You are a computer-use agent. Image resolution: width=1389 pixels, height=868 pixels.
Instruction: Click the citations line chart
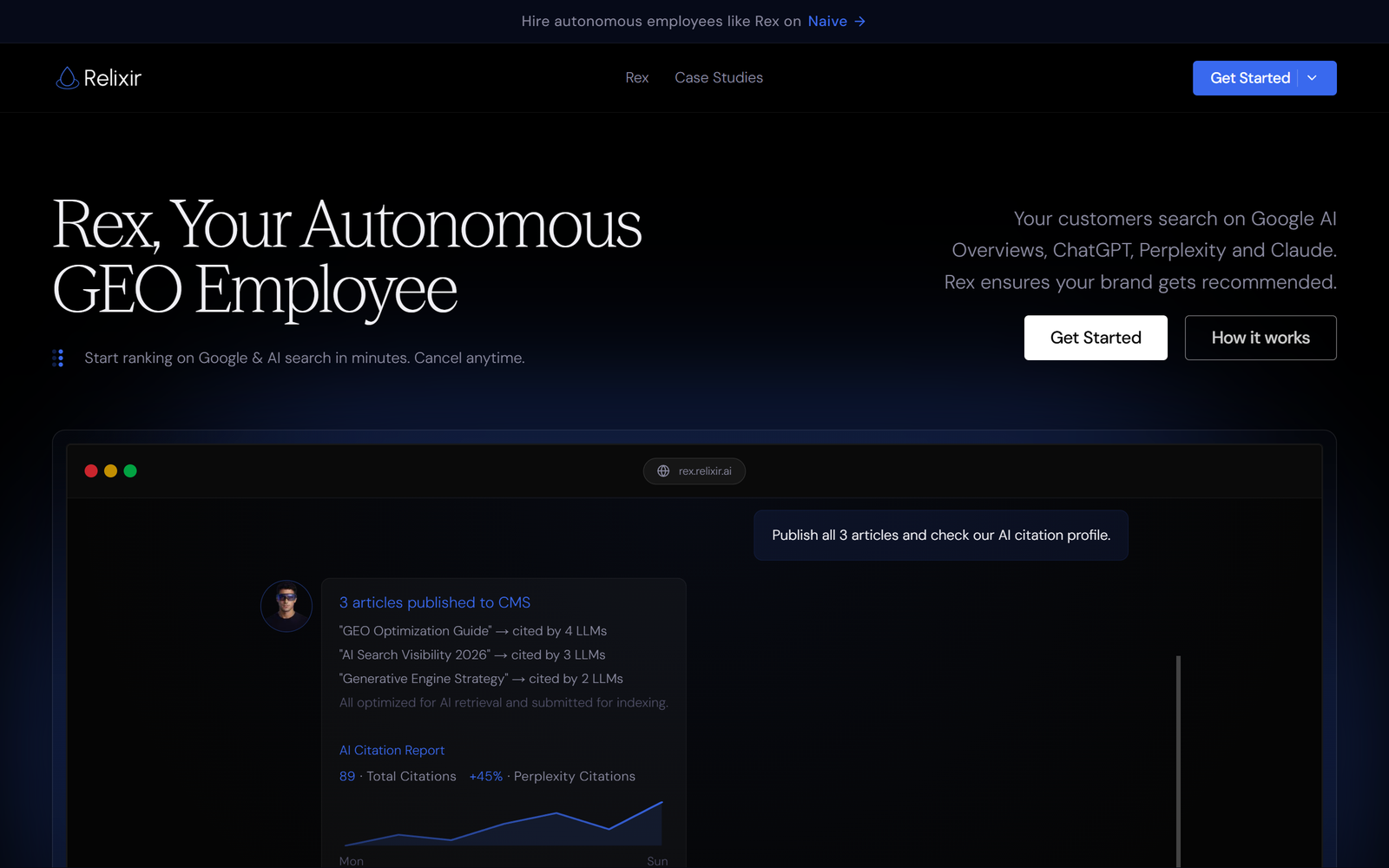pyautogui.click(x=504, y=823)
